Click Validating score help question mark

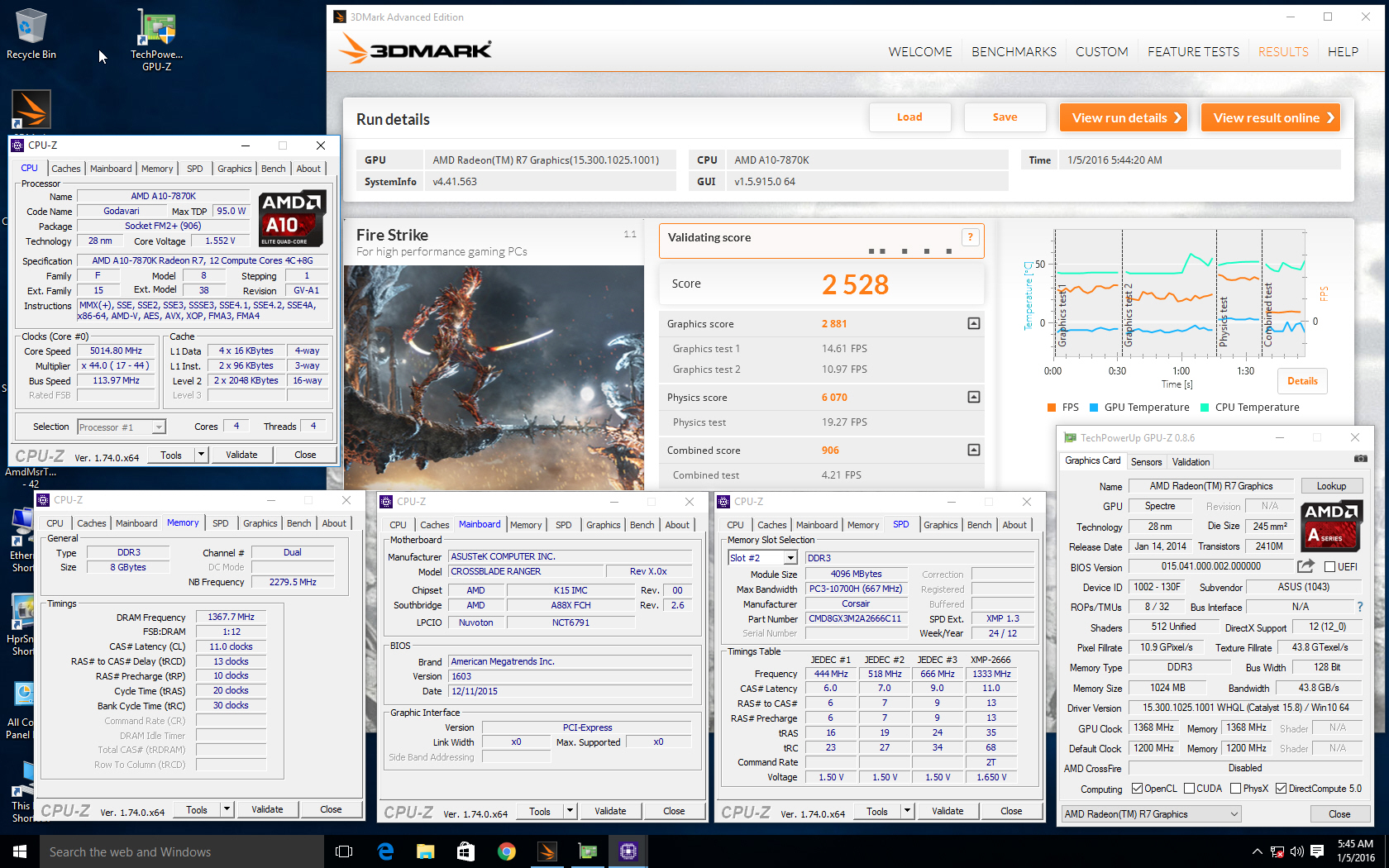(x=971, y=237)
